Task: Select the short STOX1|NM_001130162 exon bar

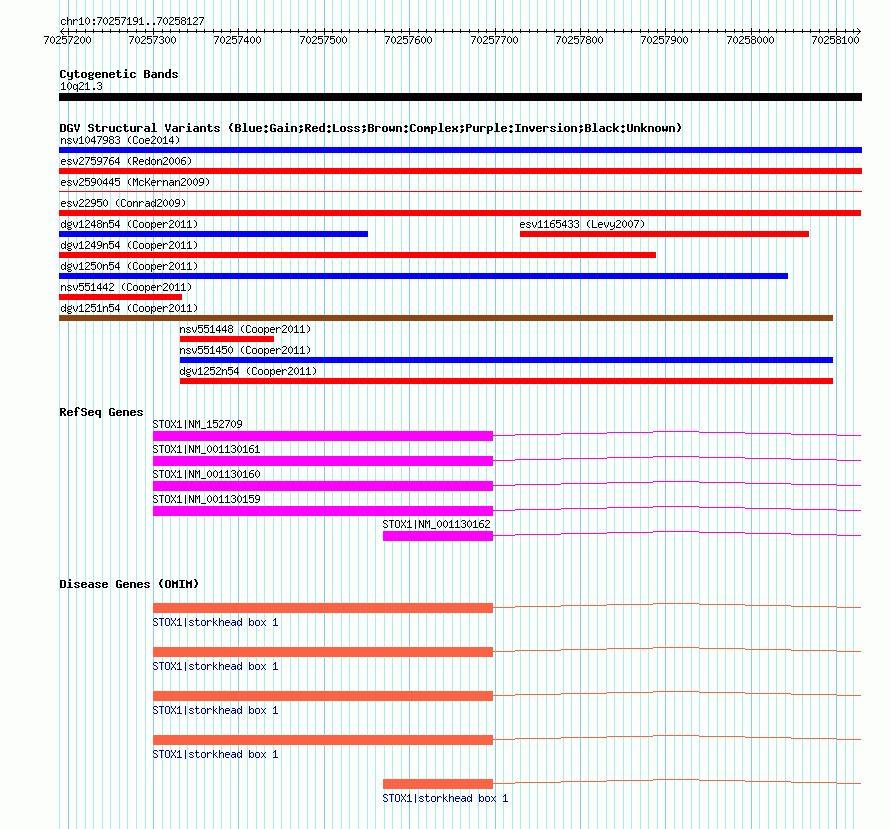Action: (x=438, y=536)
